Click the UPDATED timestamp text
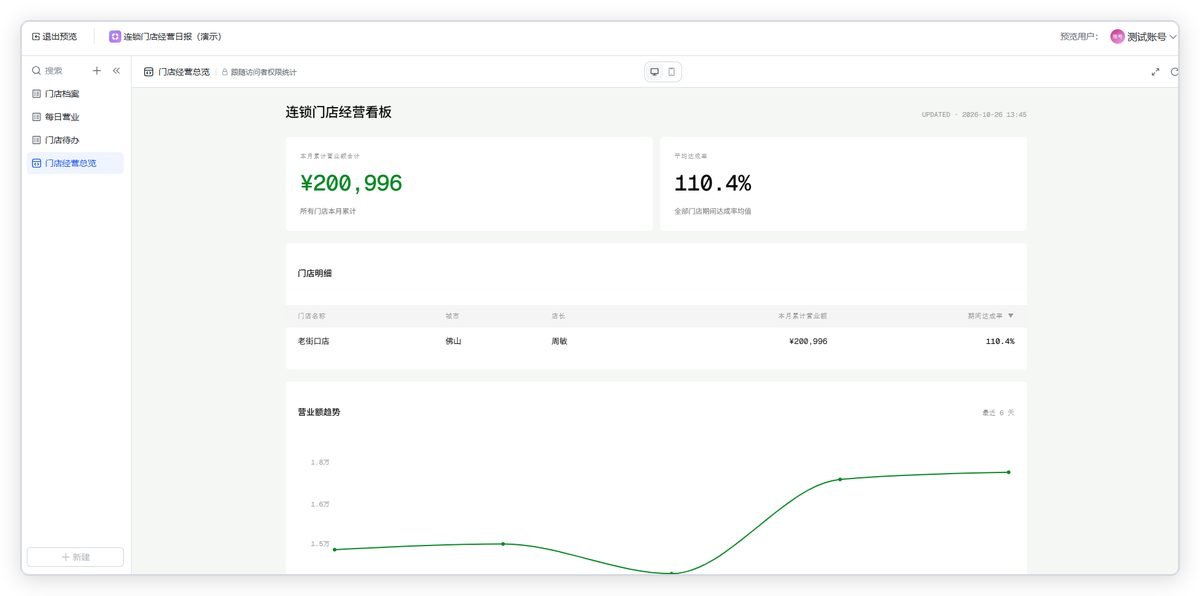Screen dimensions: 1200x596 974,115
